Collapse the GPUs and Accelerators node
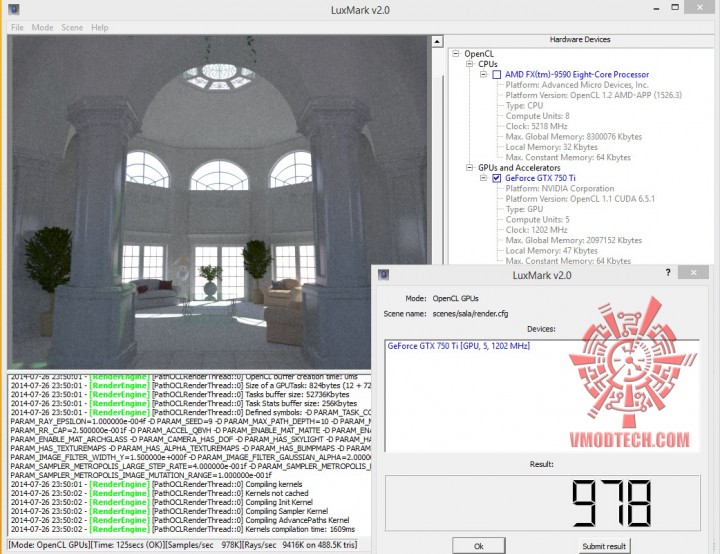Image resolution: width=720 pixels, height=554 pixels. pos(469,168)
